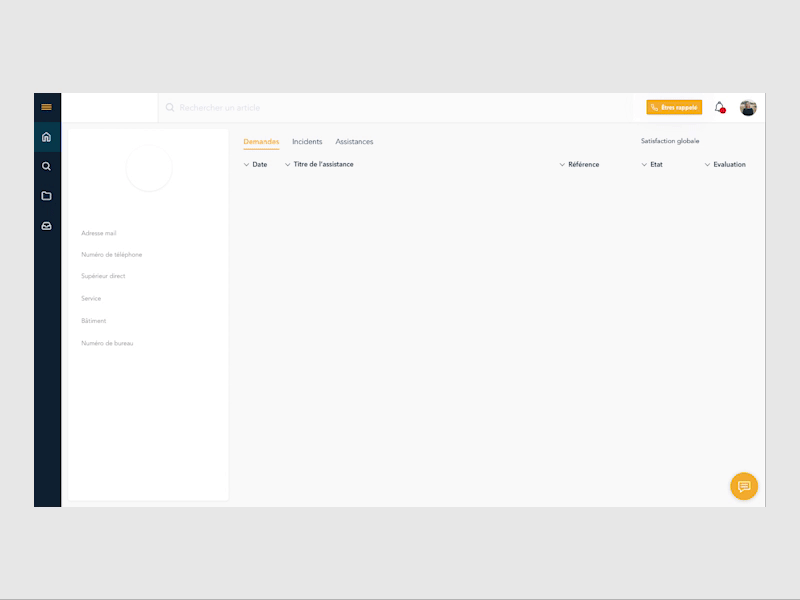Click the Folder icon in sidebar
The image size is (800, 600).
pos(46,197)
